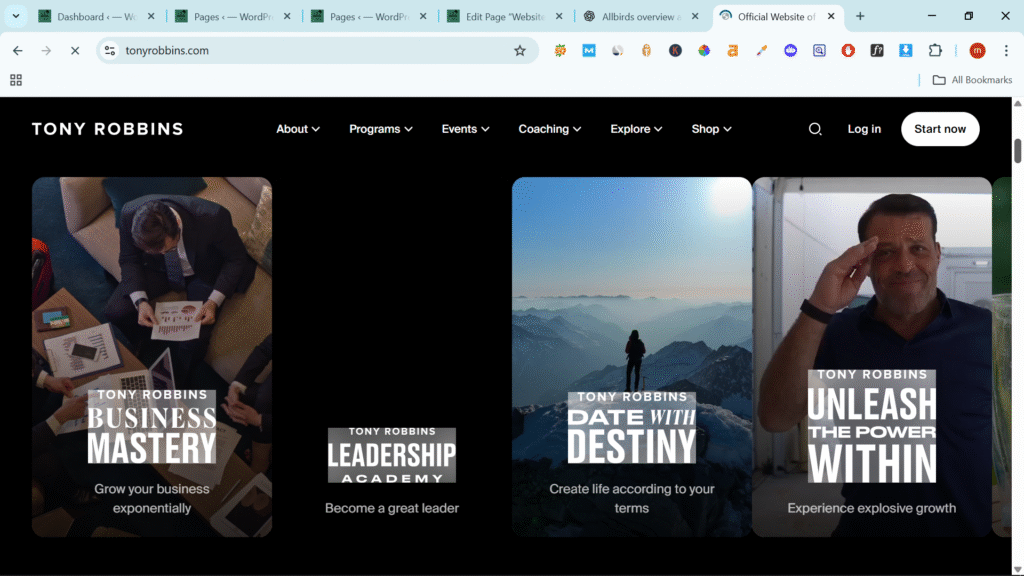Open the new tab plus button
The image size is (1024, 576).
pyautogui.click(x=860, y=16)
